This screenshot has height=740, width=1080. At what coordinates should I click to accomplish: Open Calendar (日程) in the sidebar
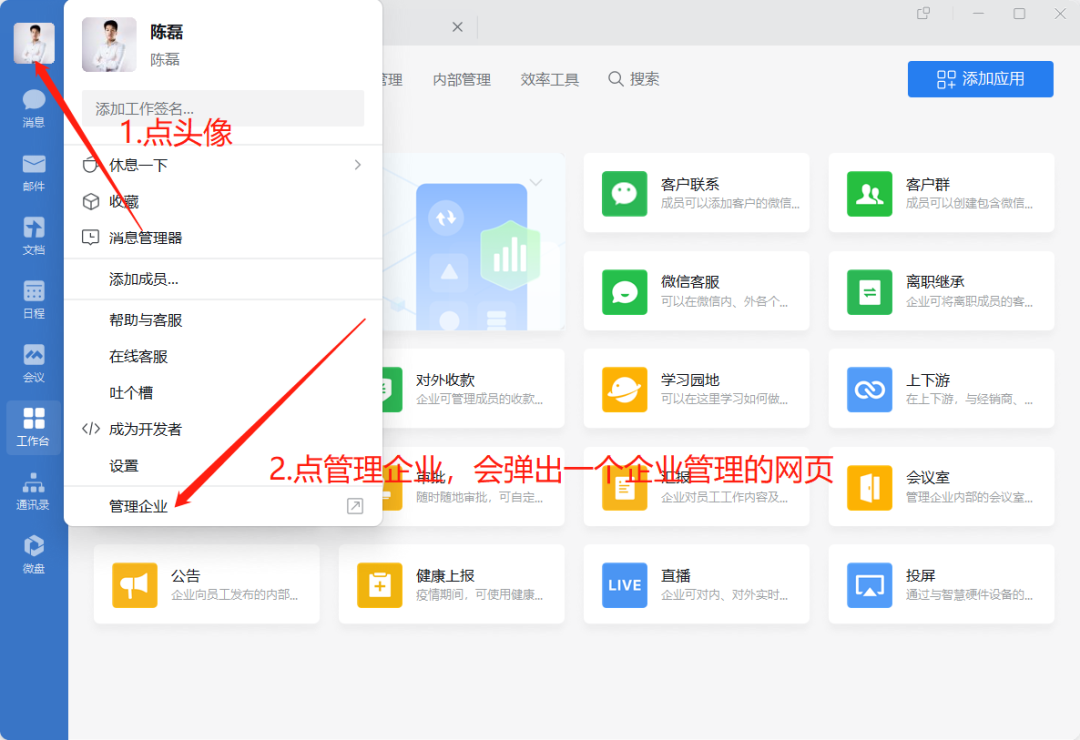click(33, 300)
